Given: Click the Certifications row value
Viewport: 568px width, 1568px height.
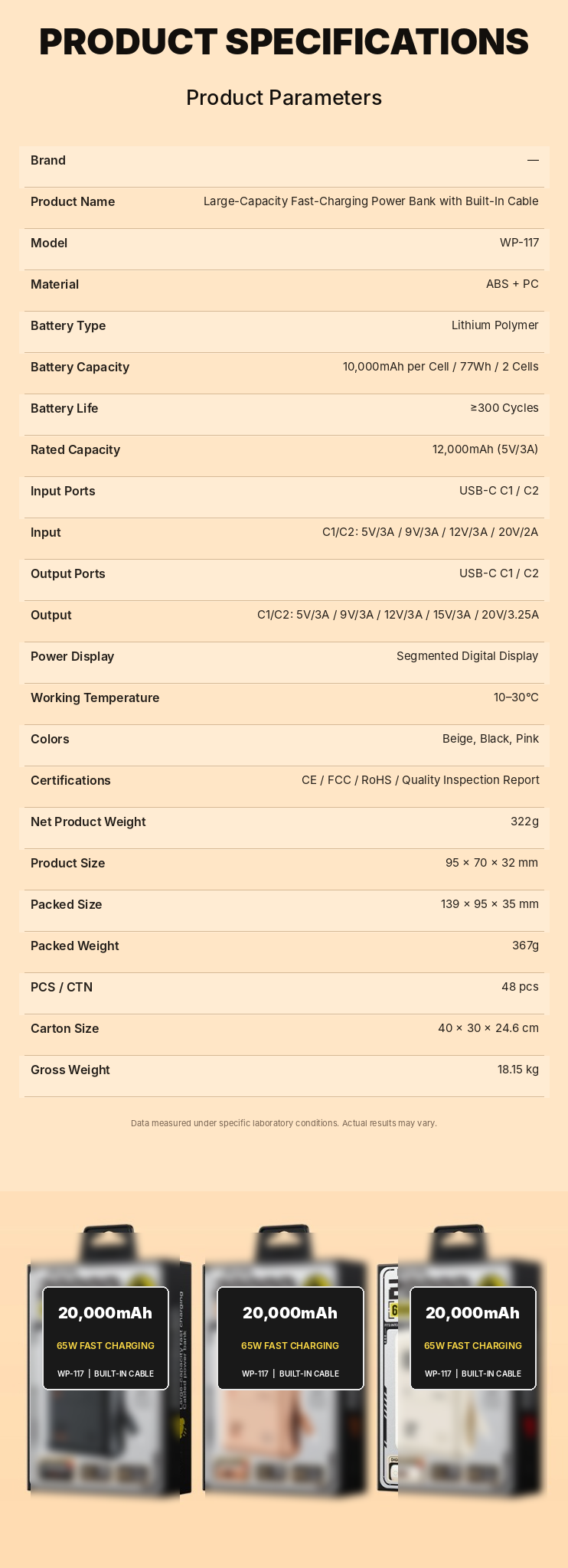Looking at the screenshot, I should coord(420,780).
